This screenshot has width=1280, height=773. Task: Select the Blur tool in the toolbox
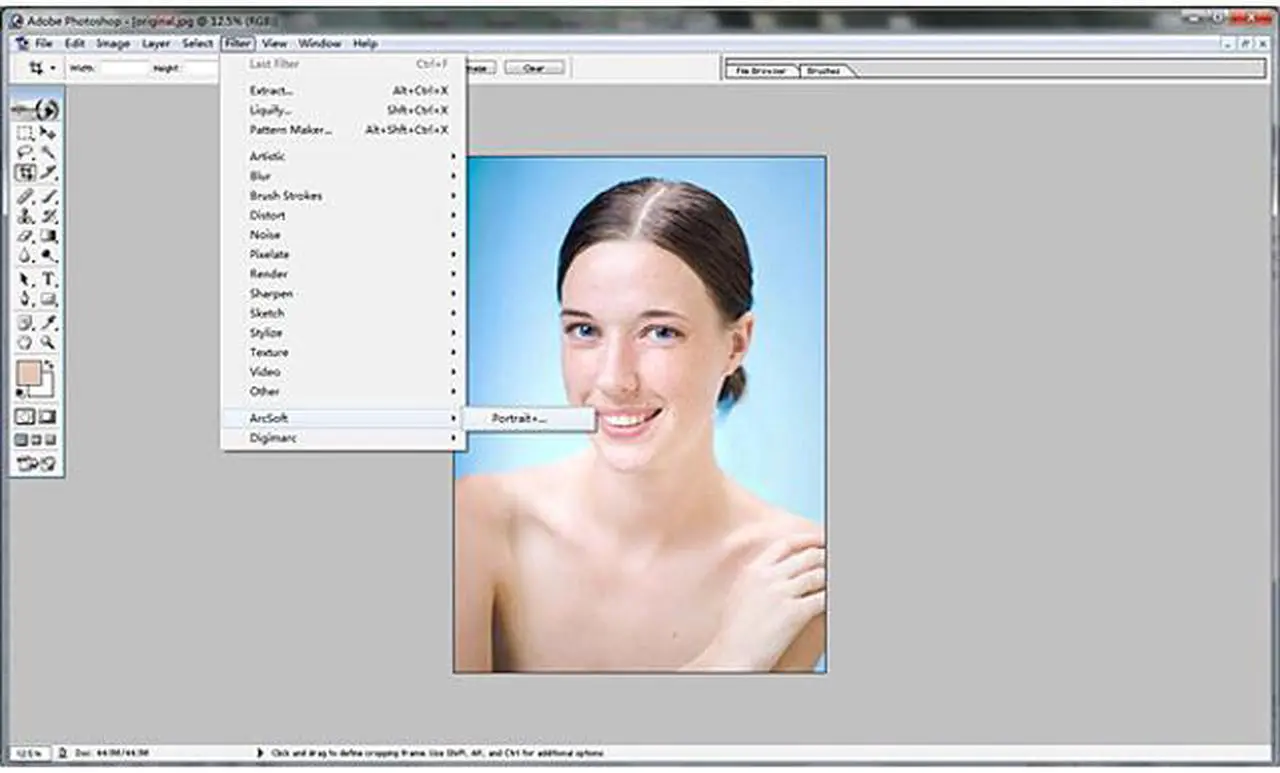click(26, 256)
